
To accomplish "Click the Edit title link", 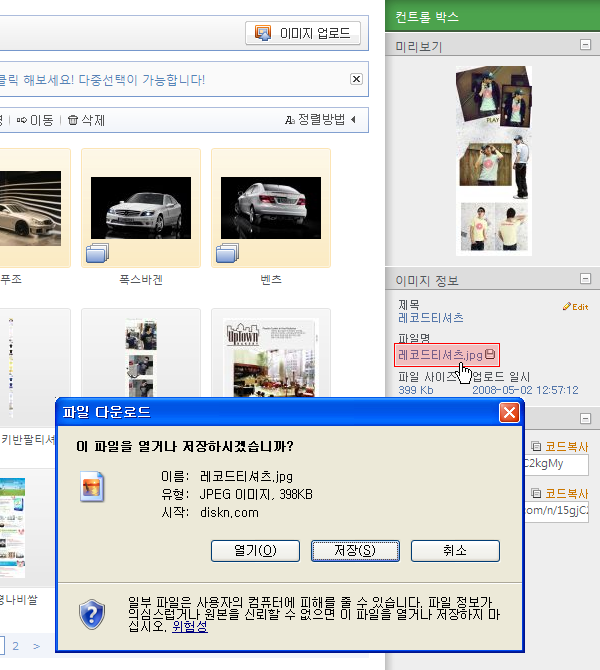I will (576, 307).
